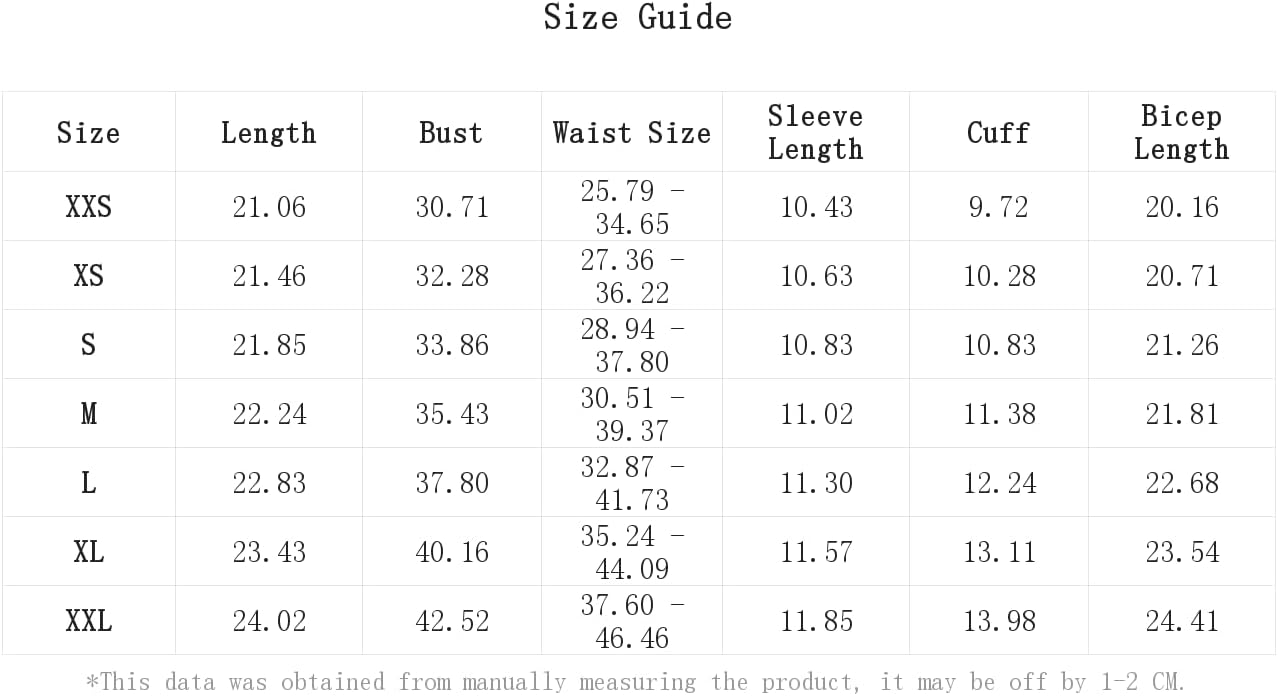Click the cuff value 9.72

coord(998,207)
